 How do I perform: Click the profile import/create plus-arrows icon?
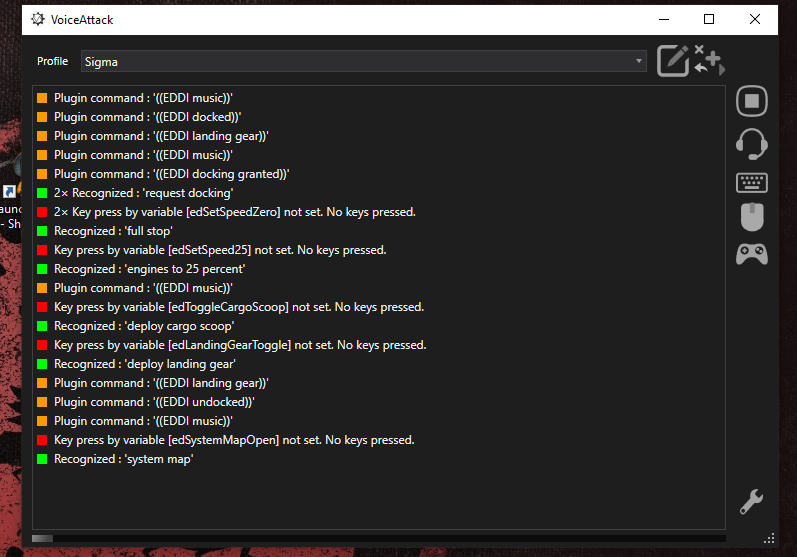coord(710,60)
